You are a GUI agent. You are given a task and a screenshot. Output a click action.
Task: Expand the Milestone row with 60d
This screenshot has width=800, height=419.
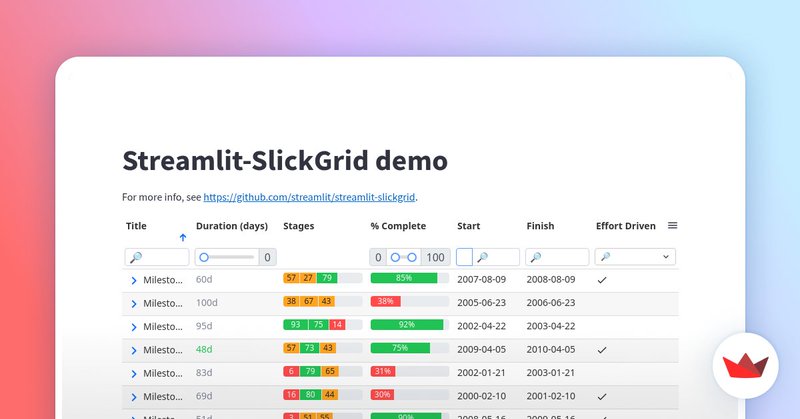point(134,280)
